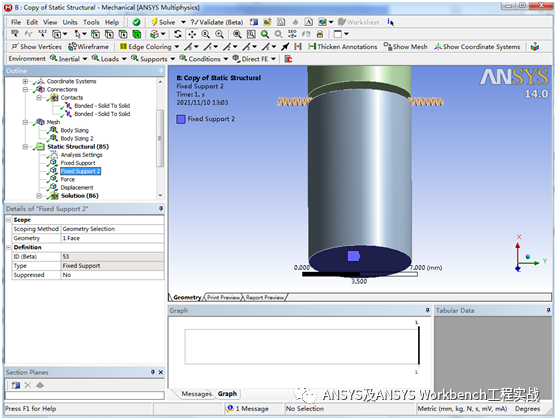Open the File menu
This screenshot has height=420, width=557.
click(x=16, y=22)
